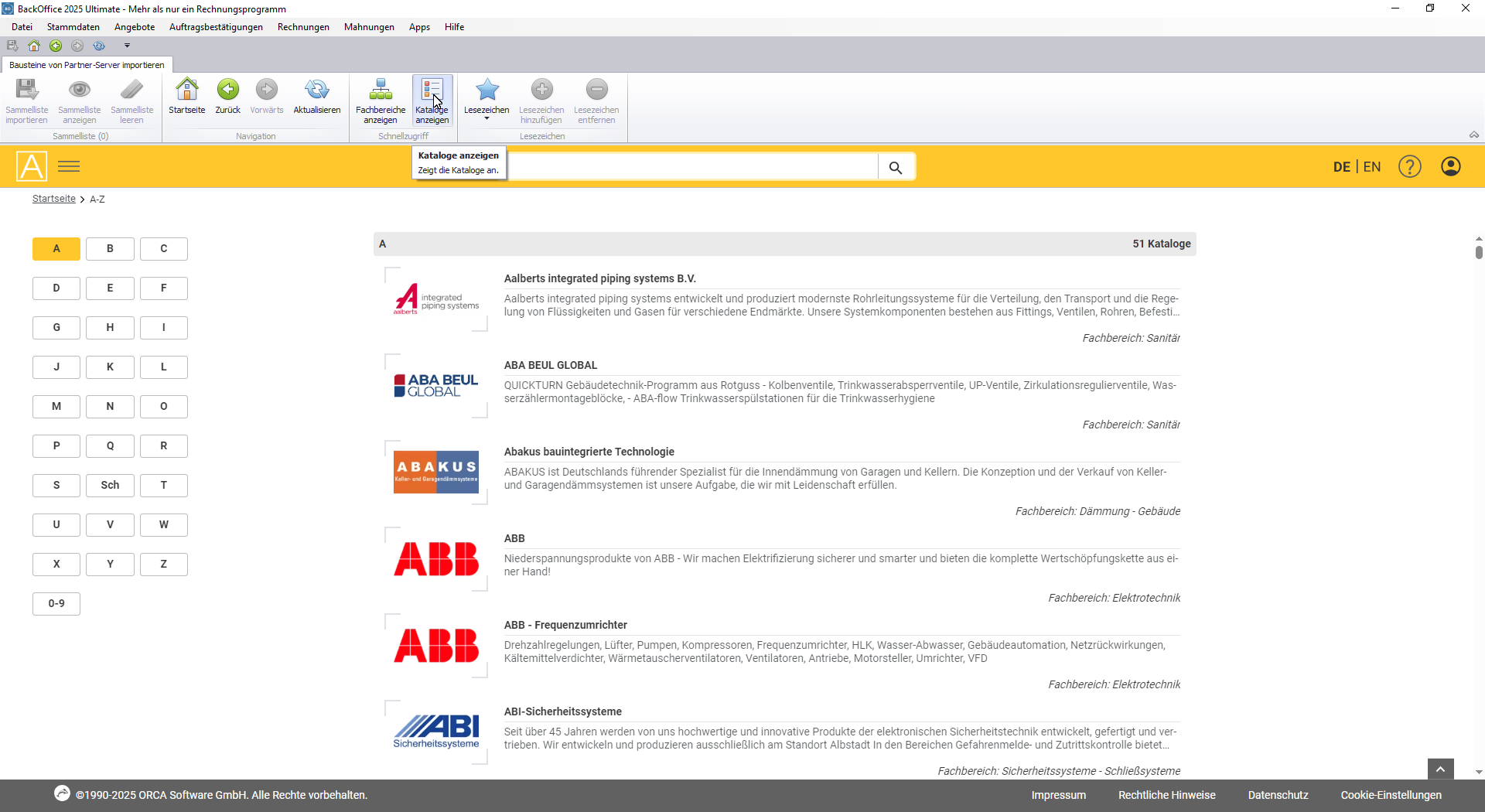This screenshot has height=812, width=1485.
Task: Show Fachbereiche anzeigen
Action: tap(381, 101)
